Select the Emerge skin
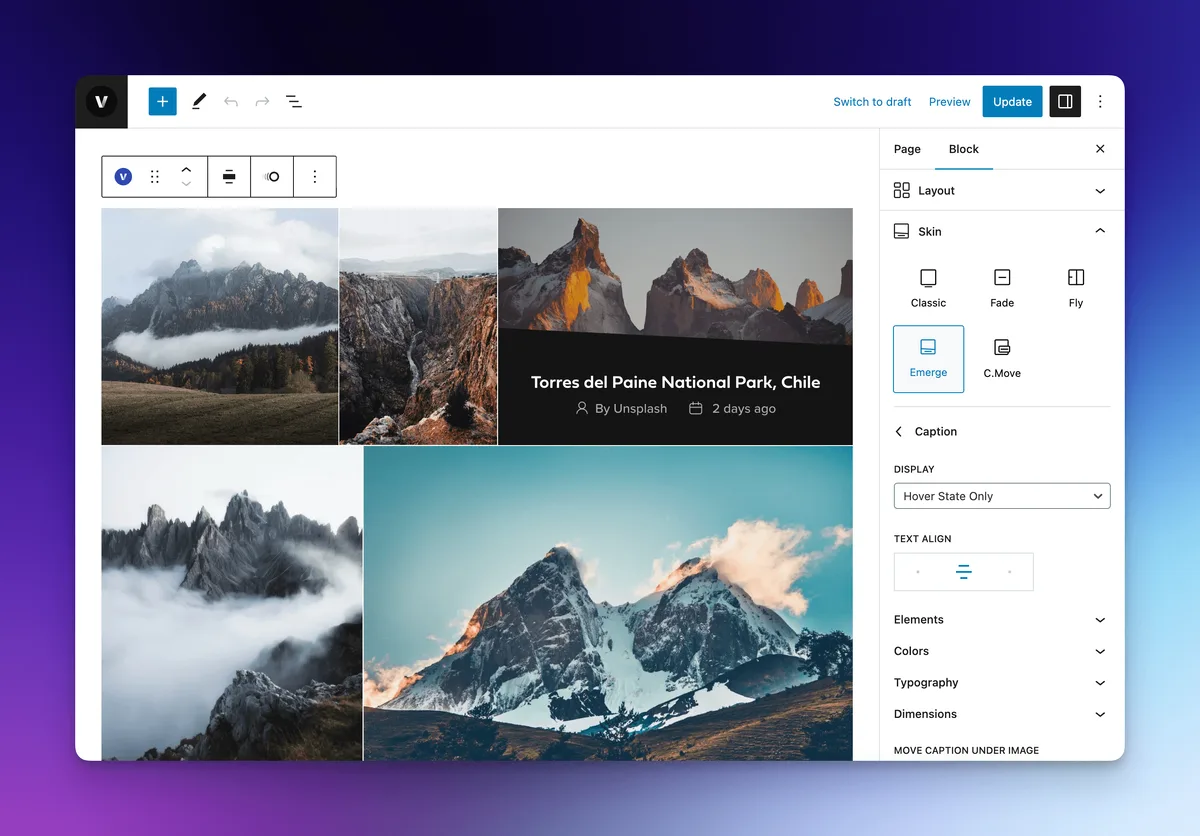The image size is (1200, 836). pyautogui.click(x=928, y=359)
